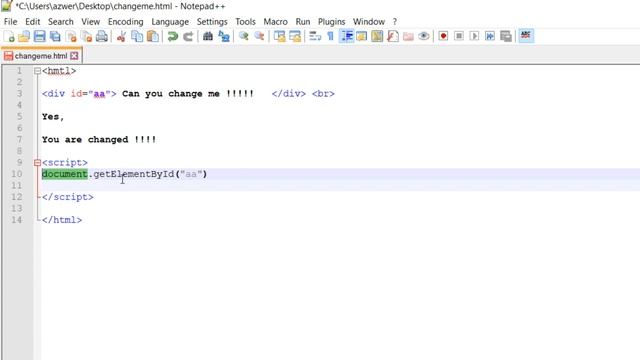Save the current recorded macro icon
The height and width of the screenshot is (360, 640).
506,36
